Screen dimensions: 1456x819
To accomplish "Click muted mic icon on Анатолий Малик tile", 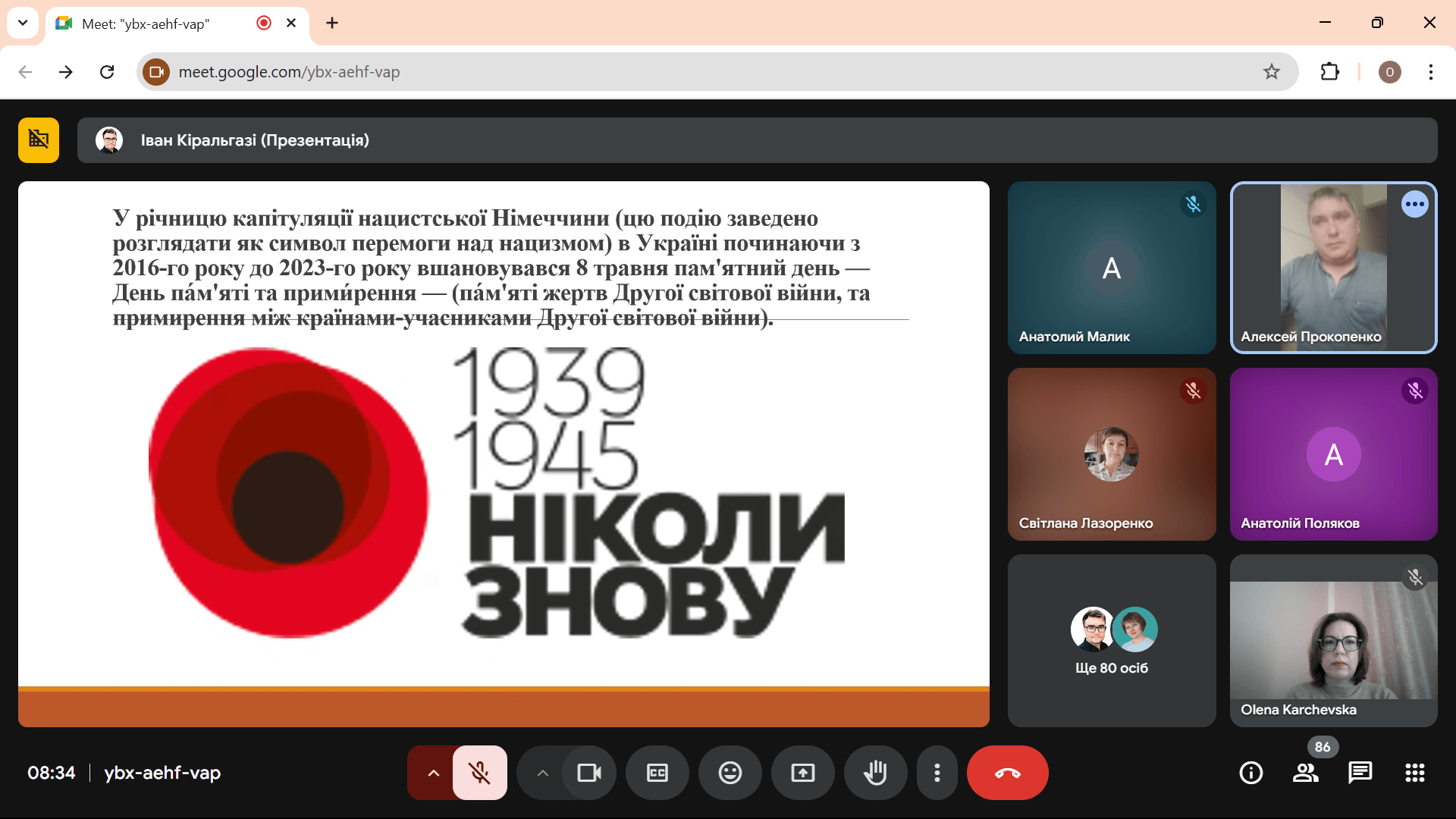I will tap(1194, 204).
